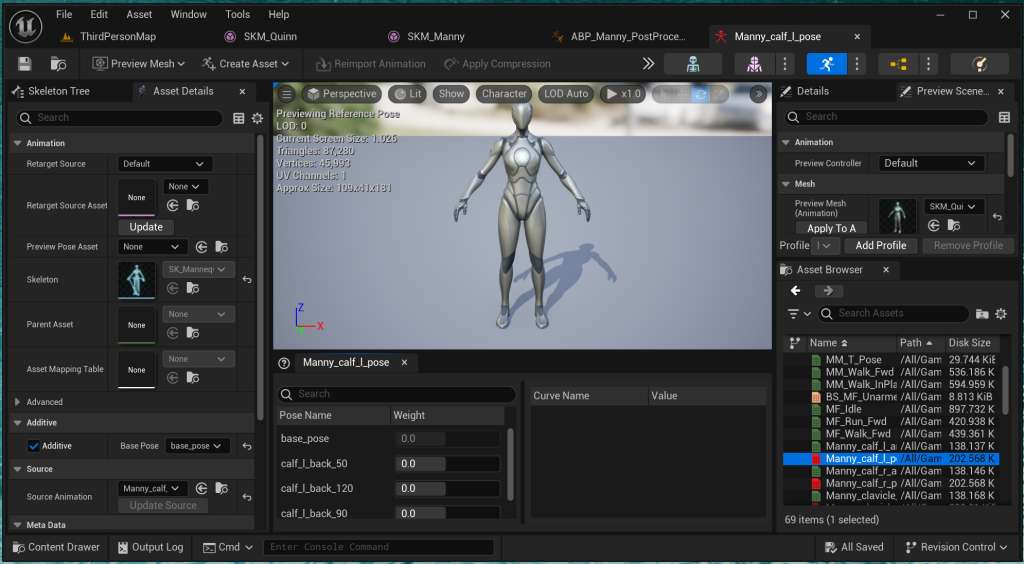Open Preview Scene details grid icon
Viewport: 1024px width, 564px height.
[1004, 118]
